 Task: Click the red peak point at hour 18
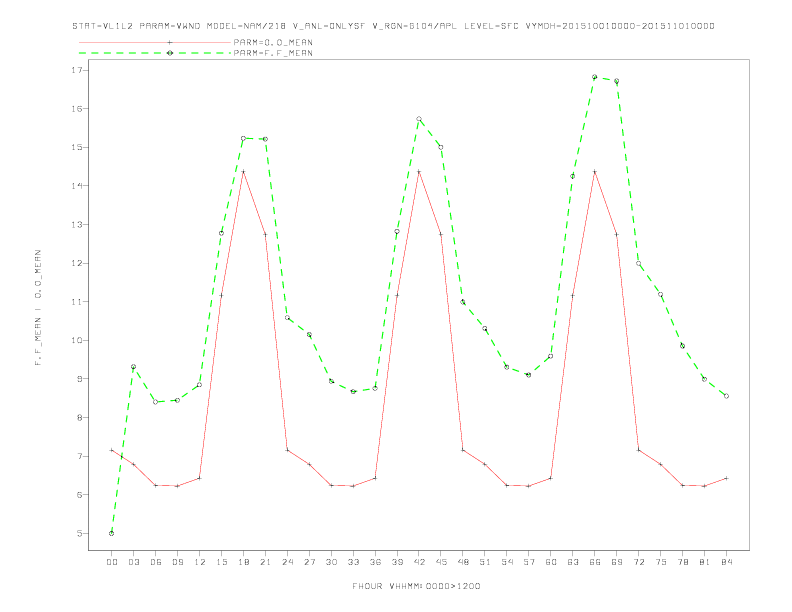point(243,172)
